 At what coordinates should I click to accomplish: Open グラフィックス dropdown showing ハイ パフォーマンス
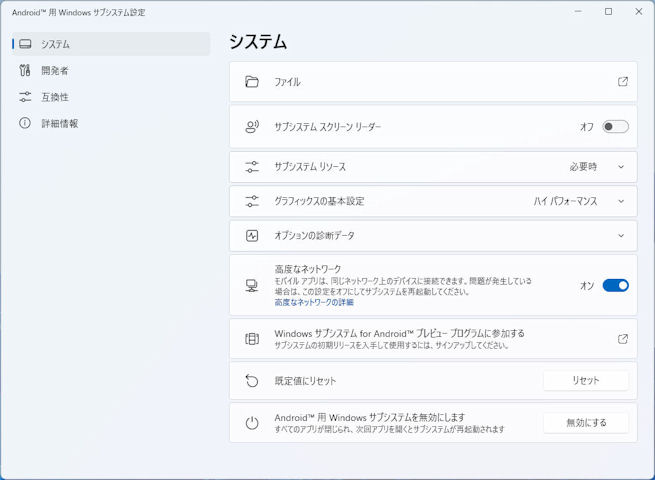coord(565,201)
